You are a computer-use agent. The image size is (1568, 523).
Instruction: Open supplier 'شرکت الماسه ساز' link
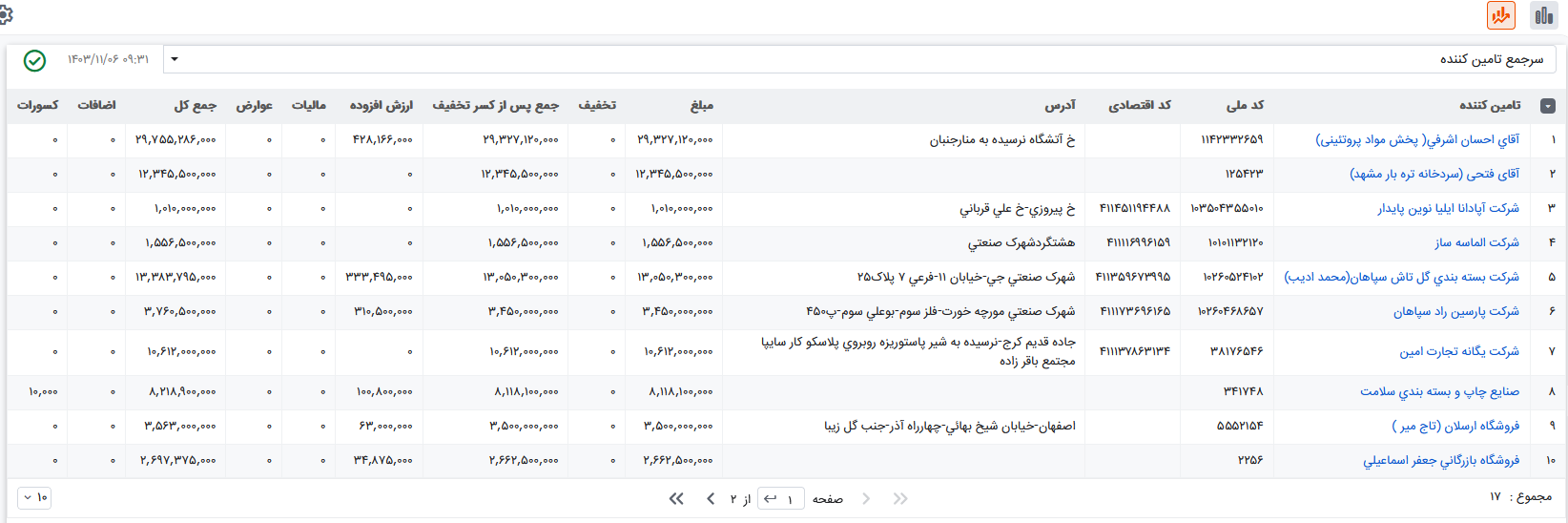point(1476,242)
